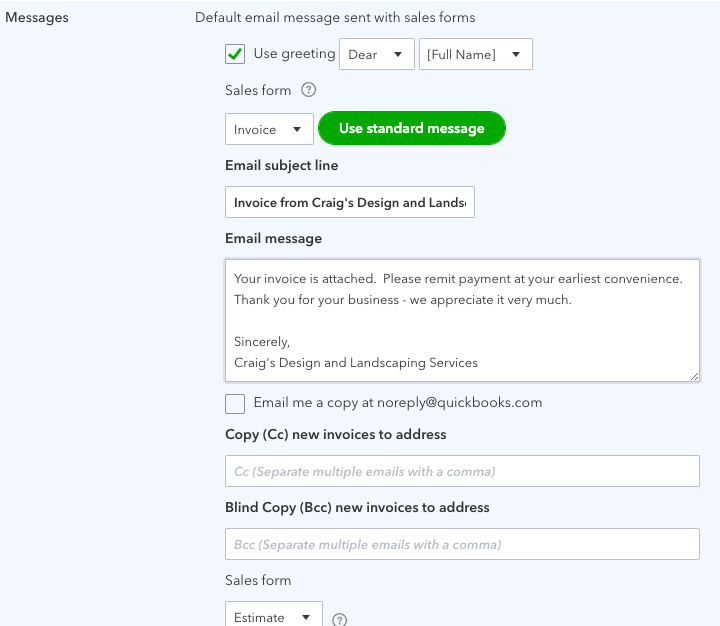Click inside the Email message text area

pyautogui.click(x=460, y=320)
